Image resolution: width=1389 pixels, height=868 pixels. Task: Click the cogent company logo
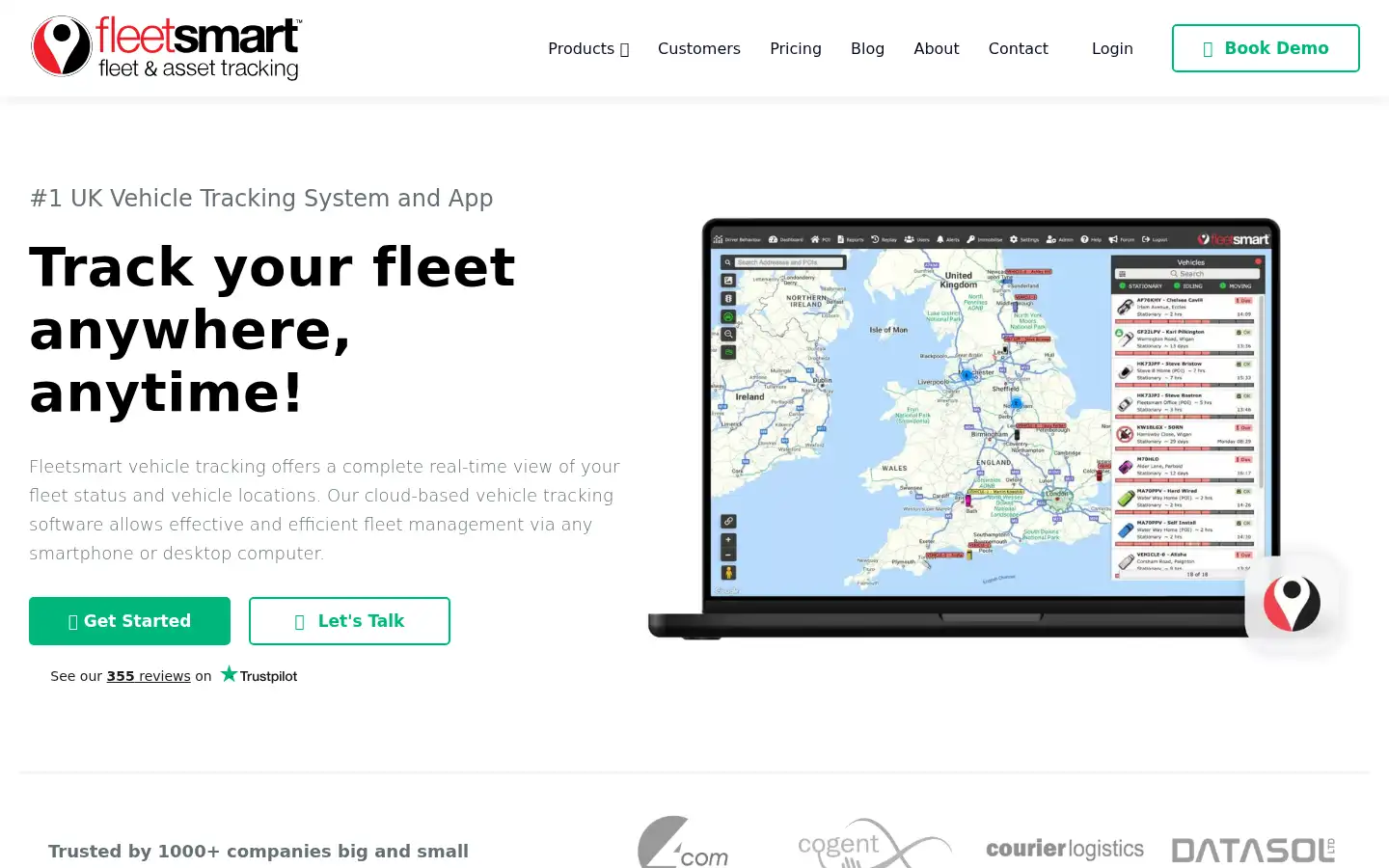(x=874, y=844)
